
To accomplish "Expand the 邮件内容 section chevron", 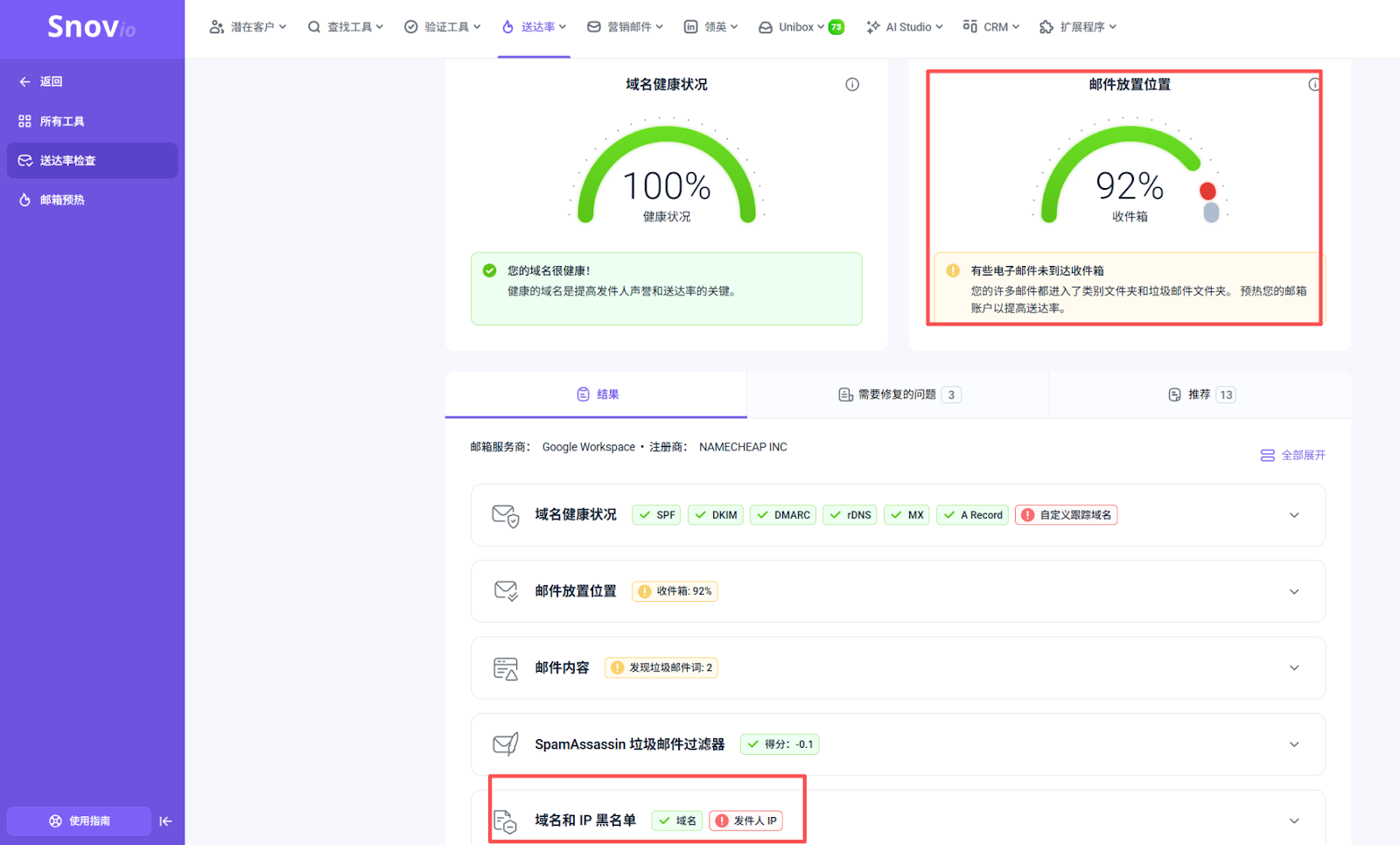I will pyautogui.click(x=1294, y=667).
